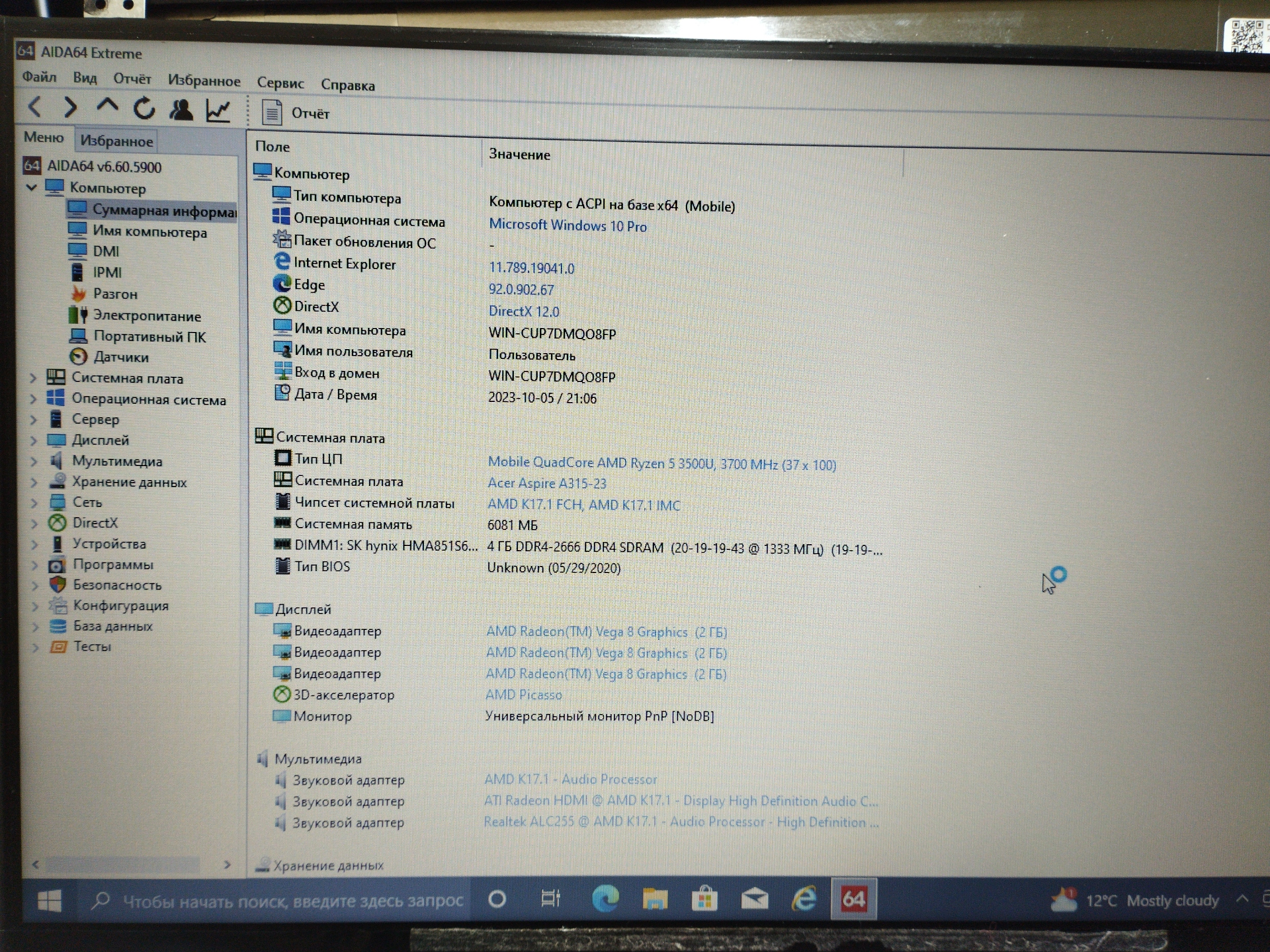Open the Избранное menu in the menu bar
The image size is (1270, 952).
204,81
